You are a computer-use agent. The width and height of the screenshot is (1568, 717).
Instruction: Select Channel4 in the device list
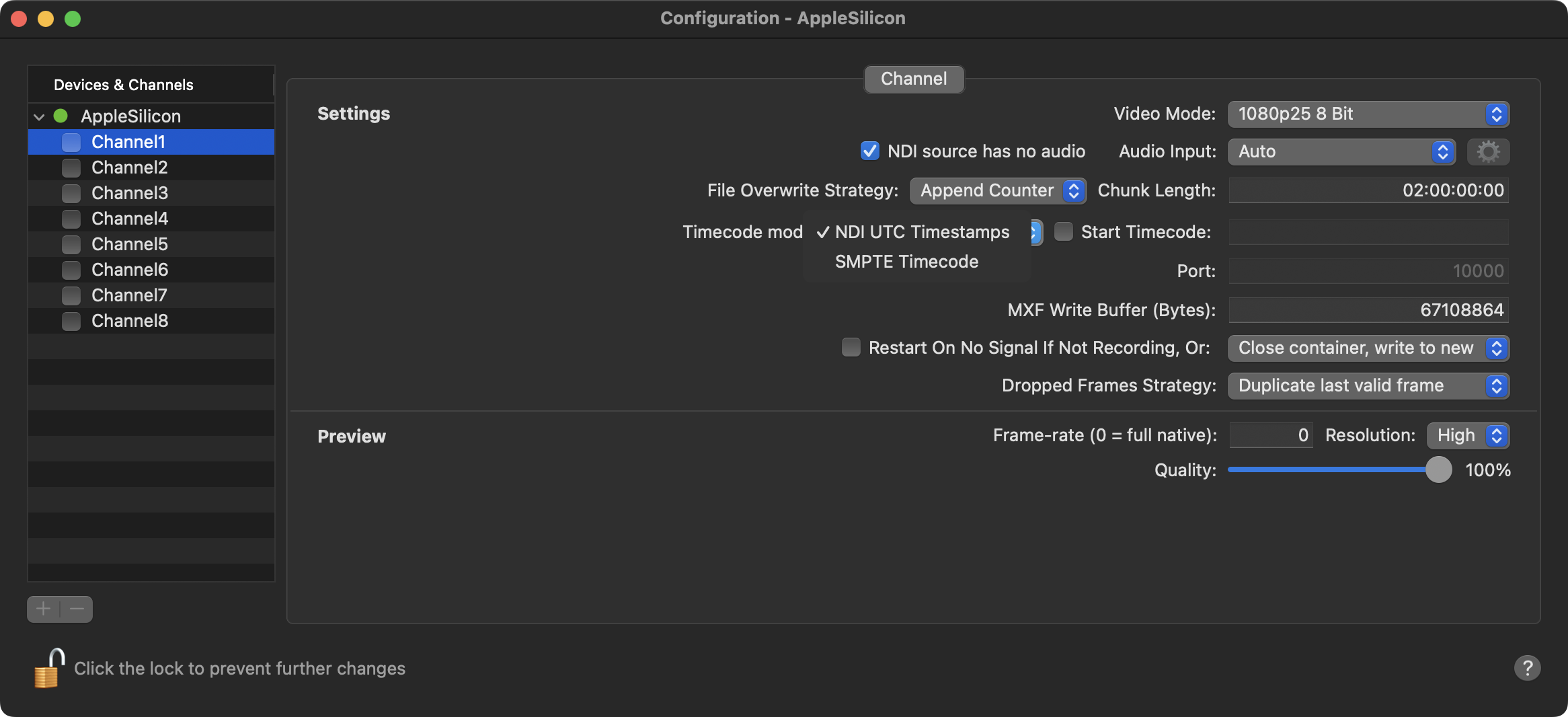point(151,219)
